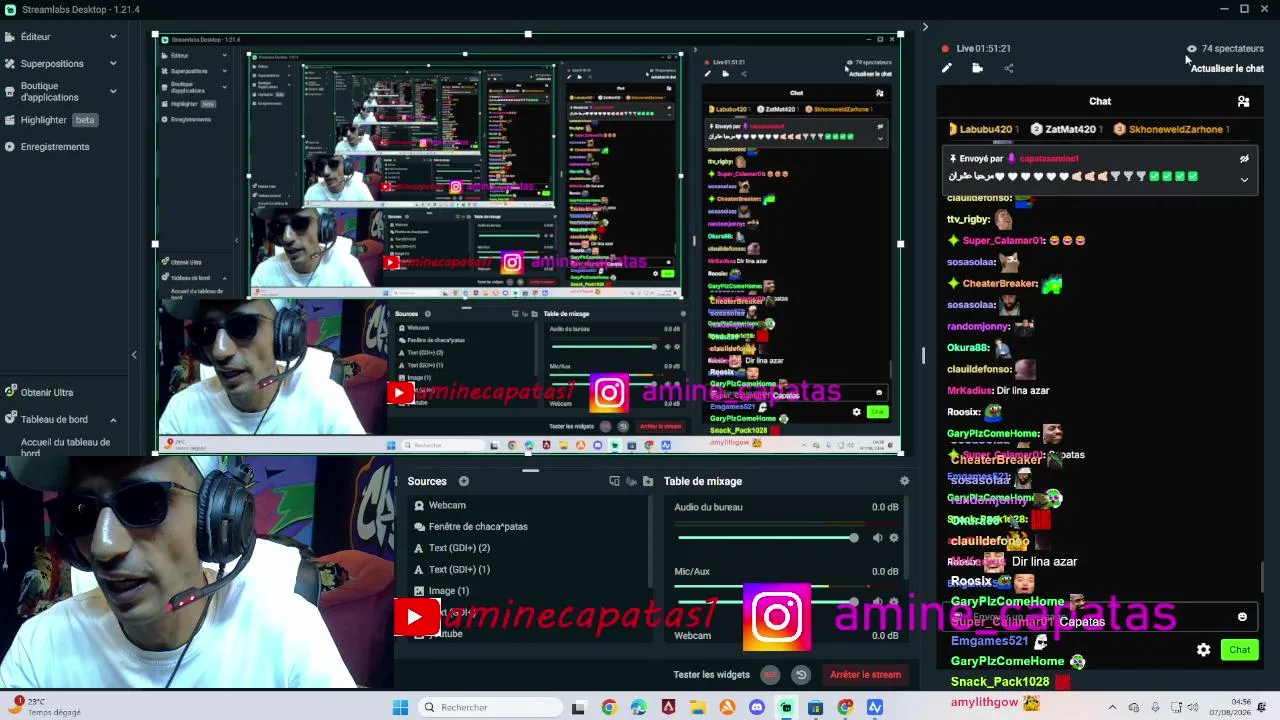Share the stream via share icon
The height and width of the screenshot is (720, 1280).
[1008, 68]
